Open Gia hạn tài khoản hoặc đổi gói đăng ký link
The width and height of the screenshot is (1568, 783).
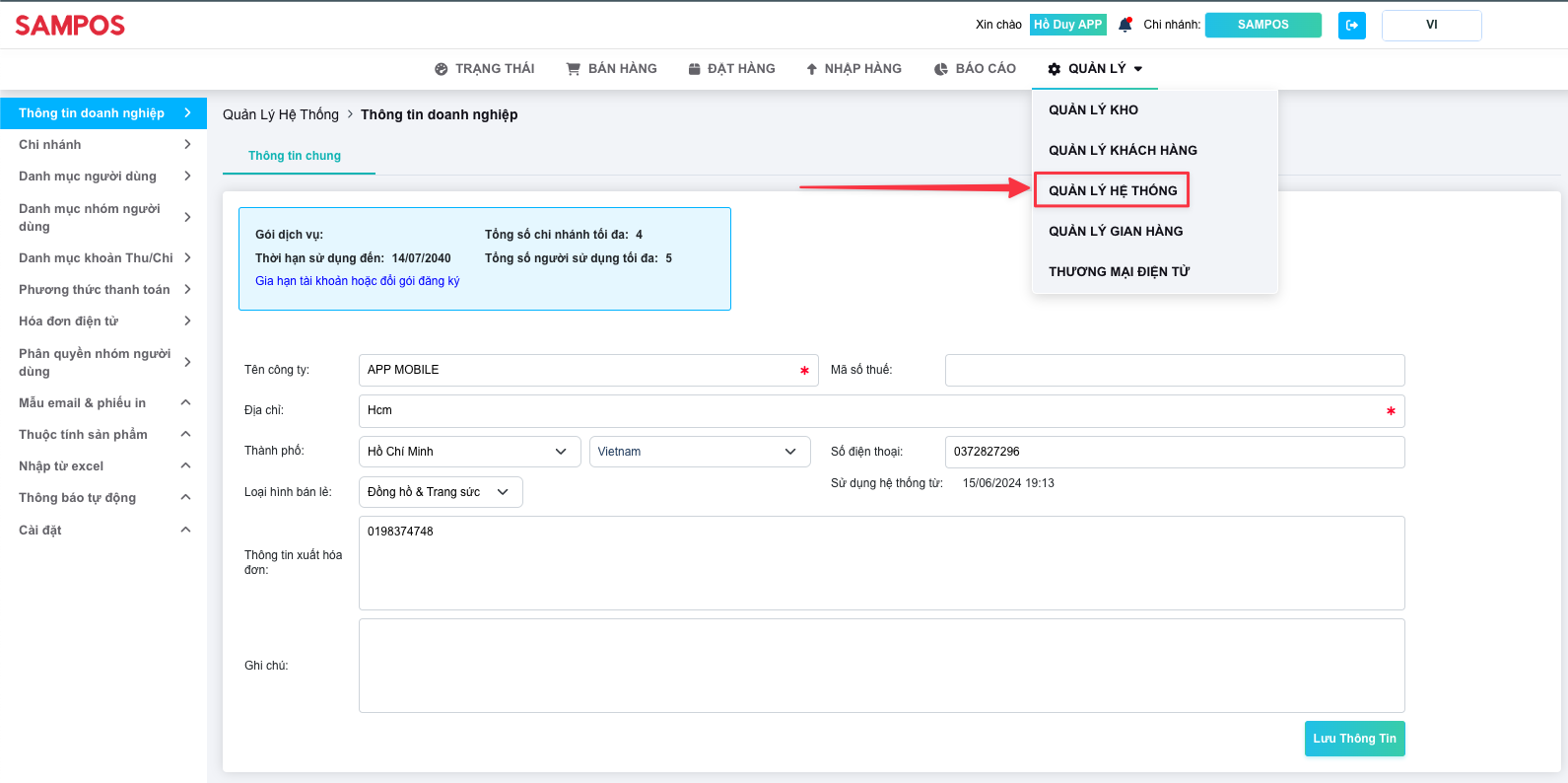point(357,281)
